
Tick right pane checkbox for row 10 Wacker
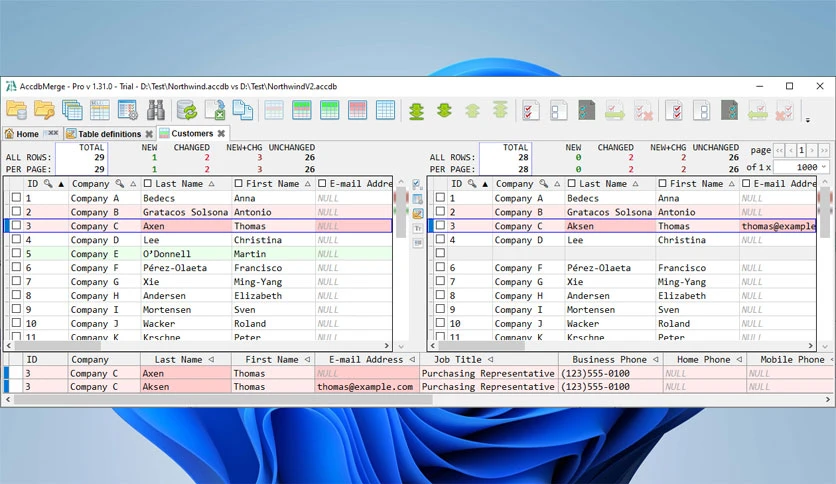click(x=440, y=322)
